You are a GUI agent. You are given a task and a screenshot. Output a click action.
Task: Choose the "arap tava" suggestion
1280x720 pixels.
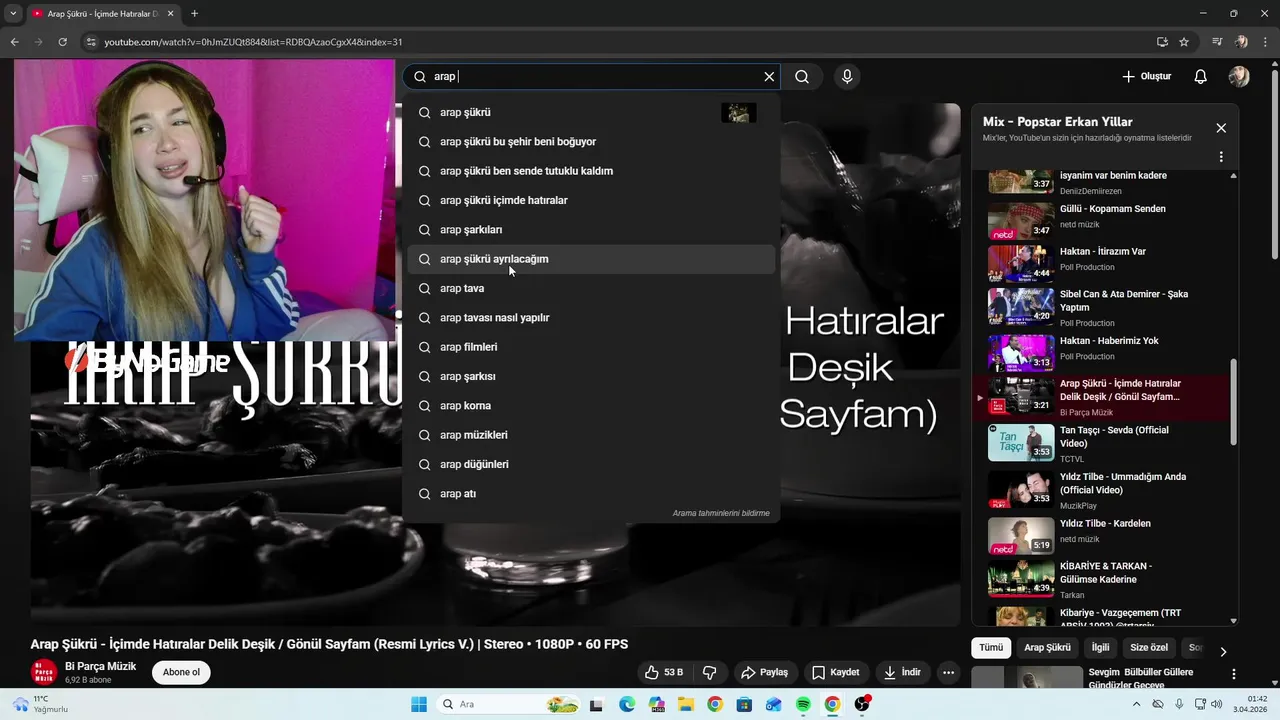click(591, 288)
